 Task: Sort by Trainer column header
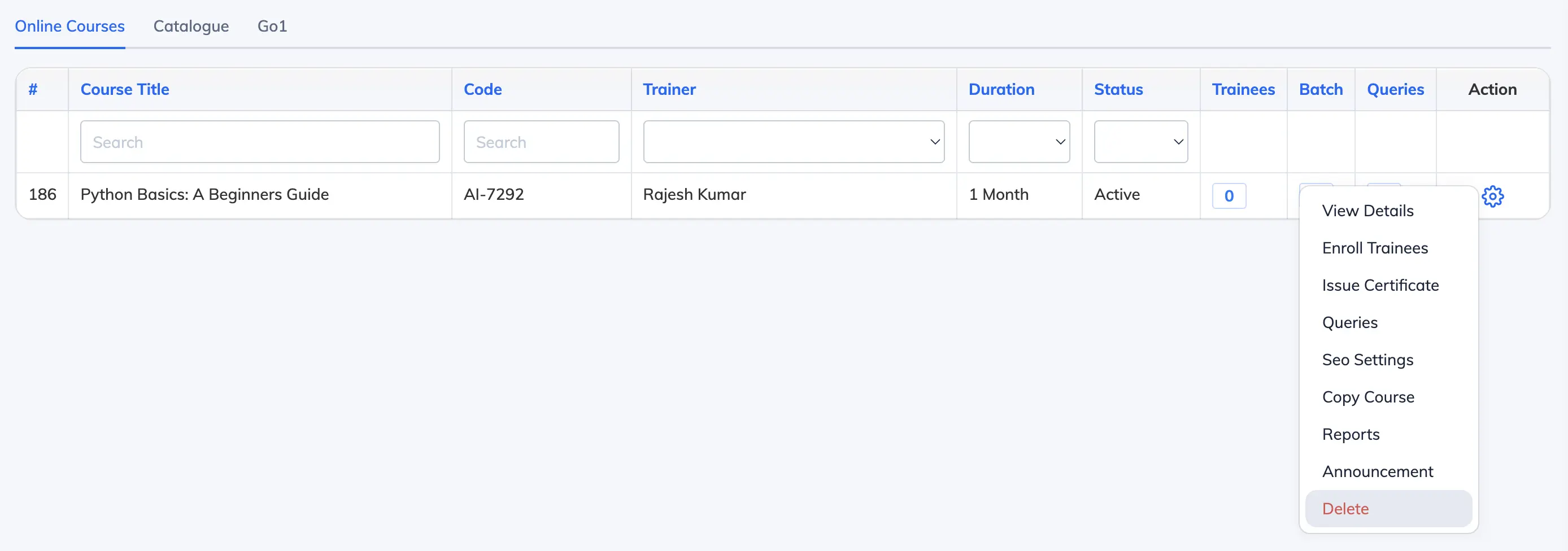tap(669, 89)
